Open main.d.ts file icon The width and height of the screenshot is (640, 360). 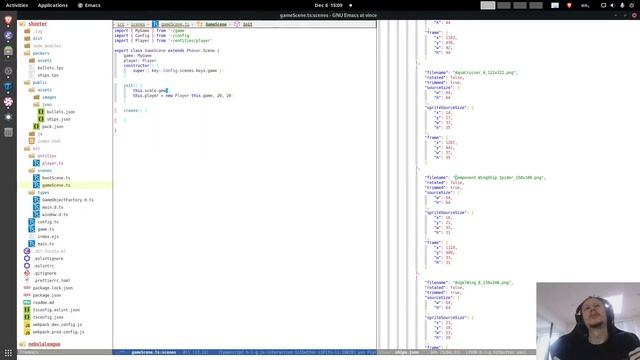click(36, 207)
